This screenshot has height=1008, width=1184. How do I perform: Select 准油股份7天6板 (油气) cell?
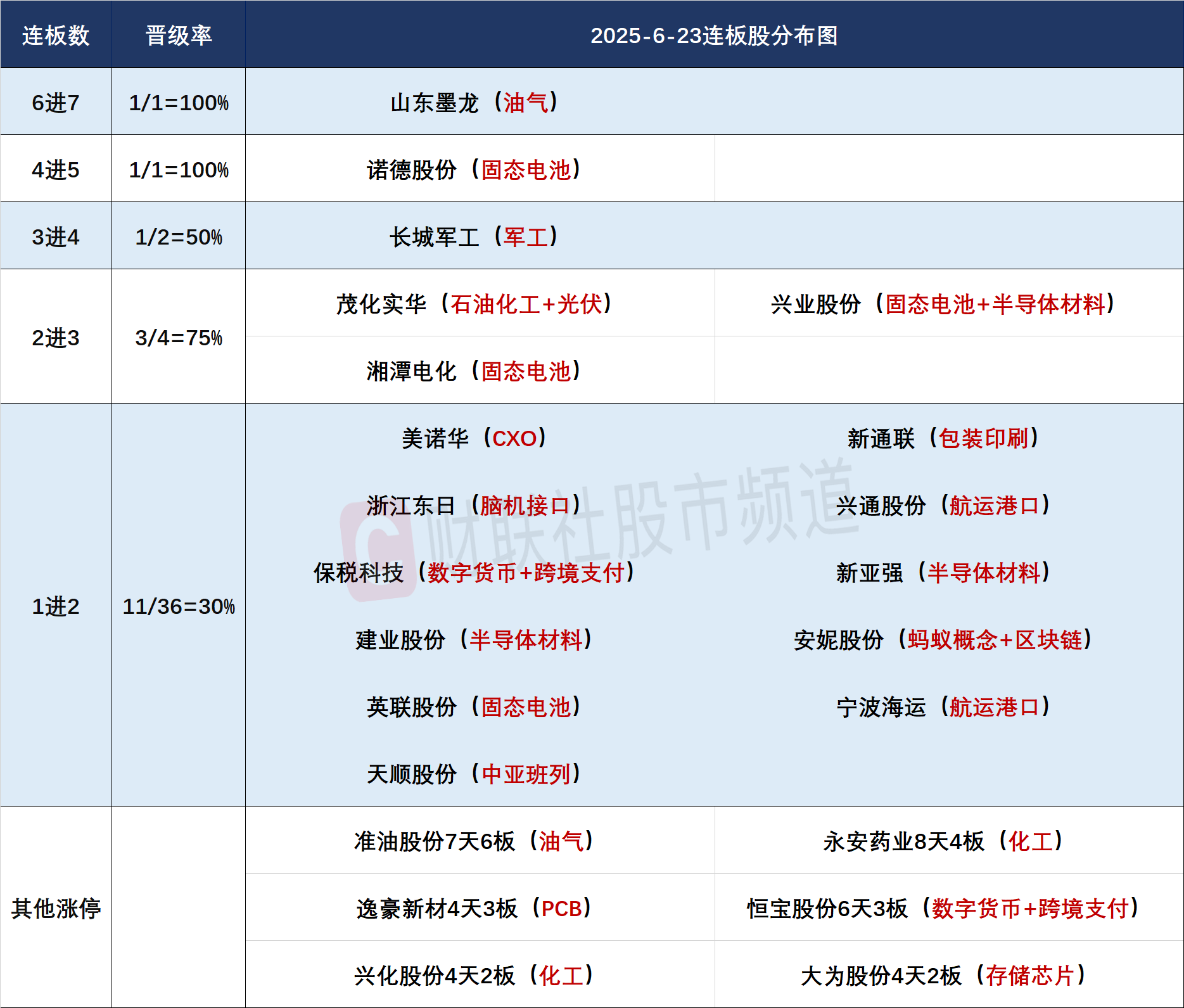click(474, 841)
